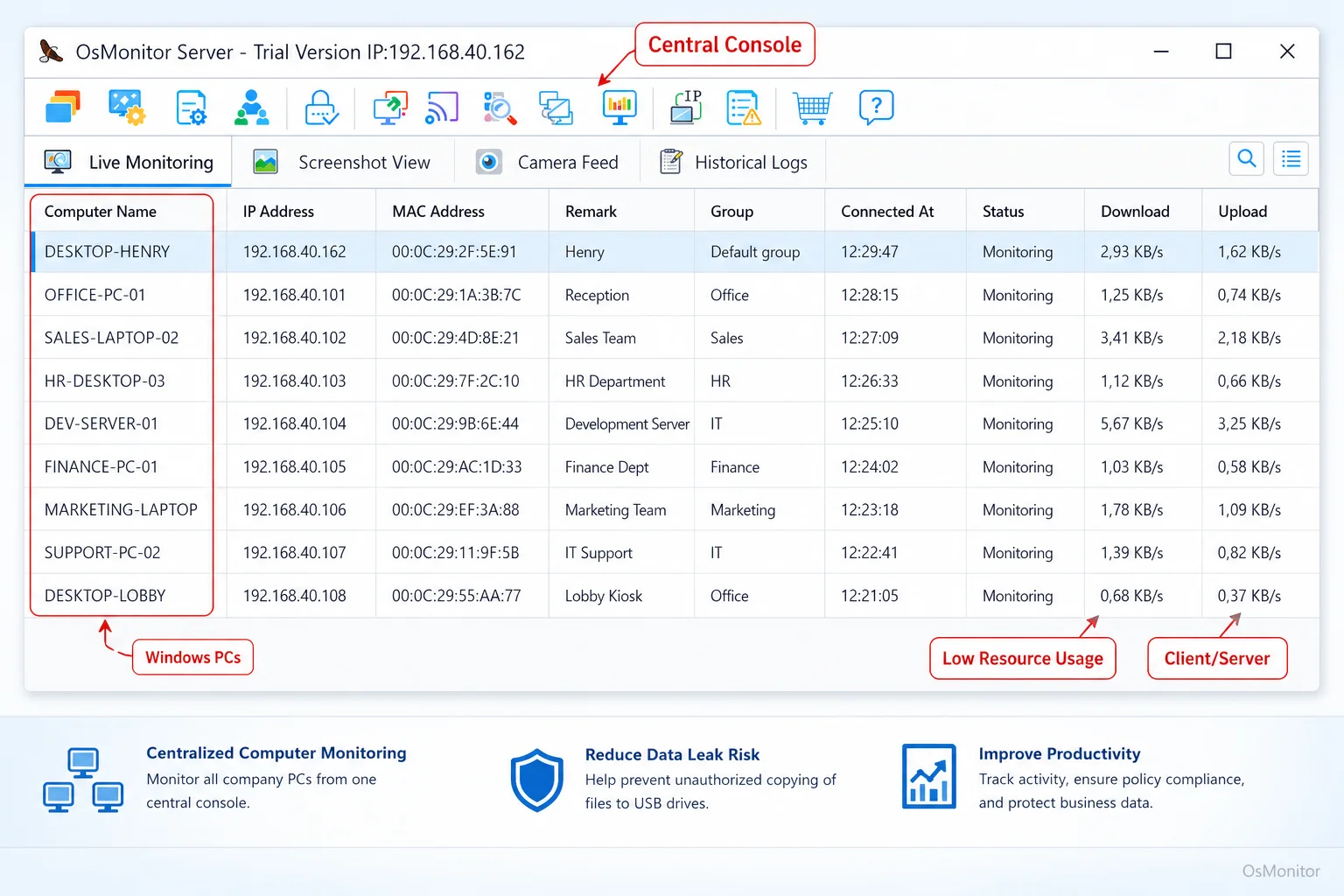Viewport: 1344px width, 896px height.
Task: Click the Finance group cell
Action: [x=734, y=467]
